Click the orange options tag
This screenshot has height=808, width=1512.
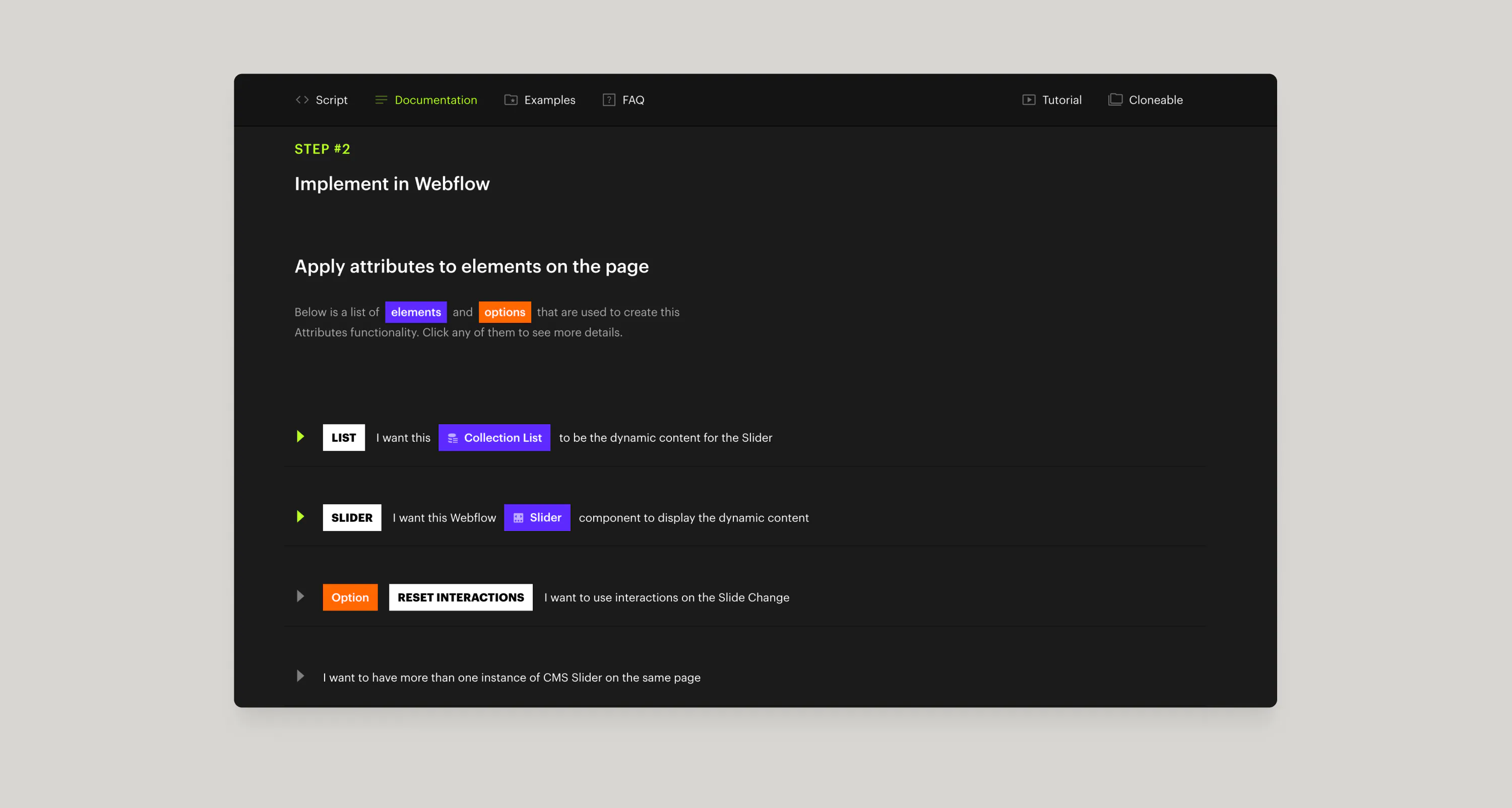tap(505, 312)
